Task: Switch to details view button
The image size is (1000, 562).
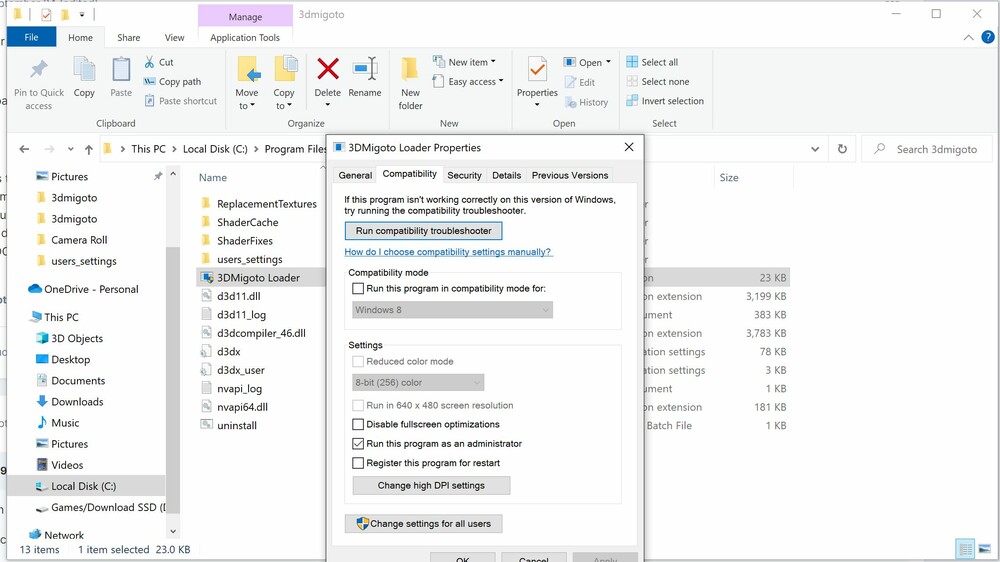Action: pyautogui.click(x=966, y=549)
